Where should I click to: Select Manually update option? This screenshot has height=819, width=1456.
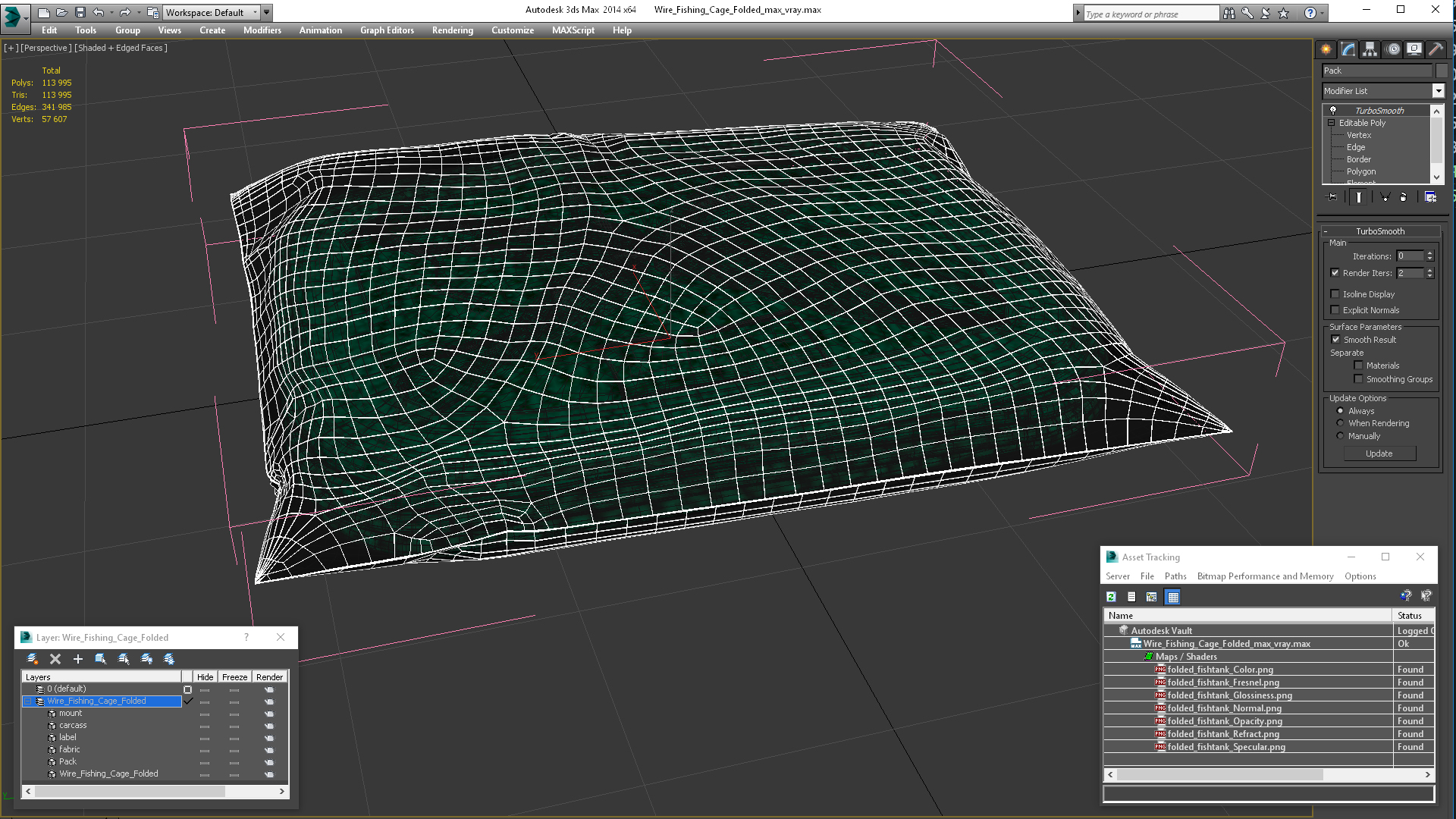(x=1340, y=436)
